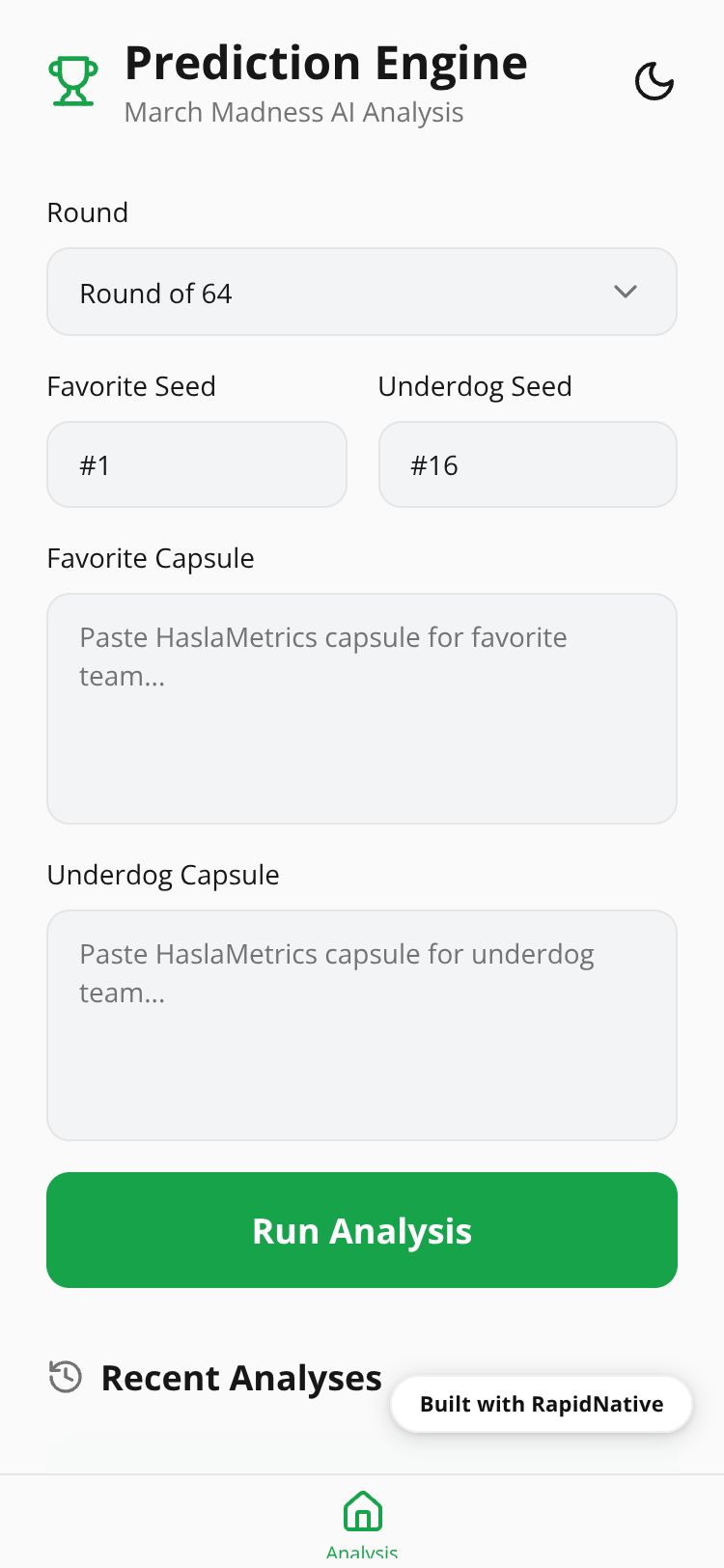Screen dimensions: 724x1568
Task: Focus the Underdog Seed #16 field
Action: pos(527,465)
